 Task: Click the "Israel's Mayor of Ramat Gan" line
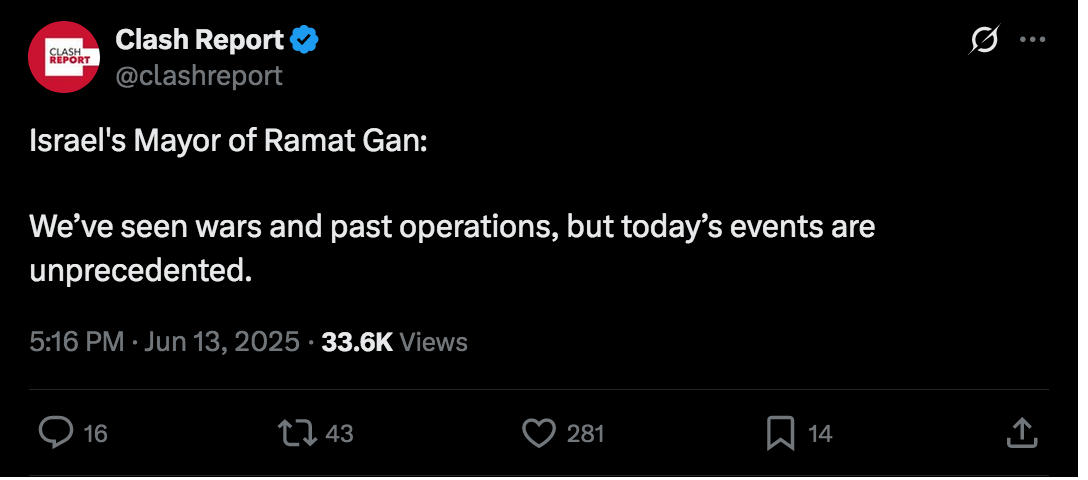(x=228, y=142)
